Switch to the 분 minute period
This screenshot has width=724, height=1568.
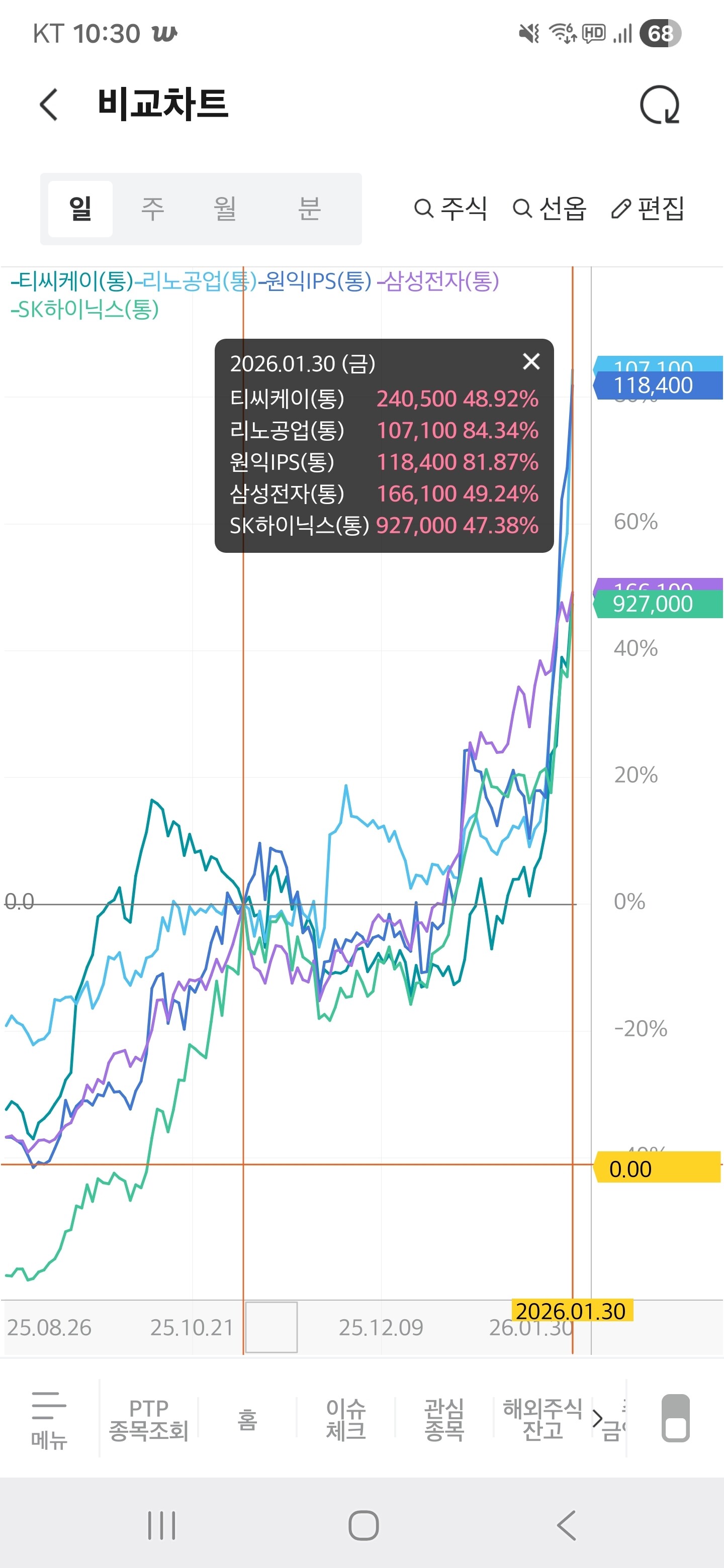309,209
